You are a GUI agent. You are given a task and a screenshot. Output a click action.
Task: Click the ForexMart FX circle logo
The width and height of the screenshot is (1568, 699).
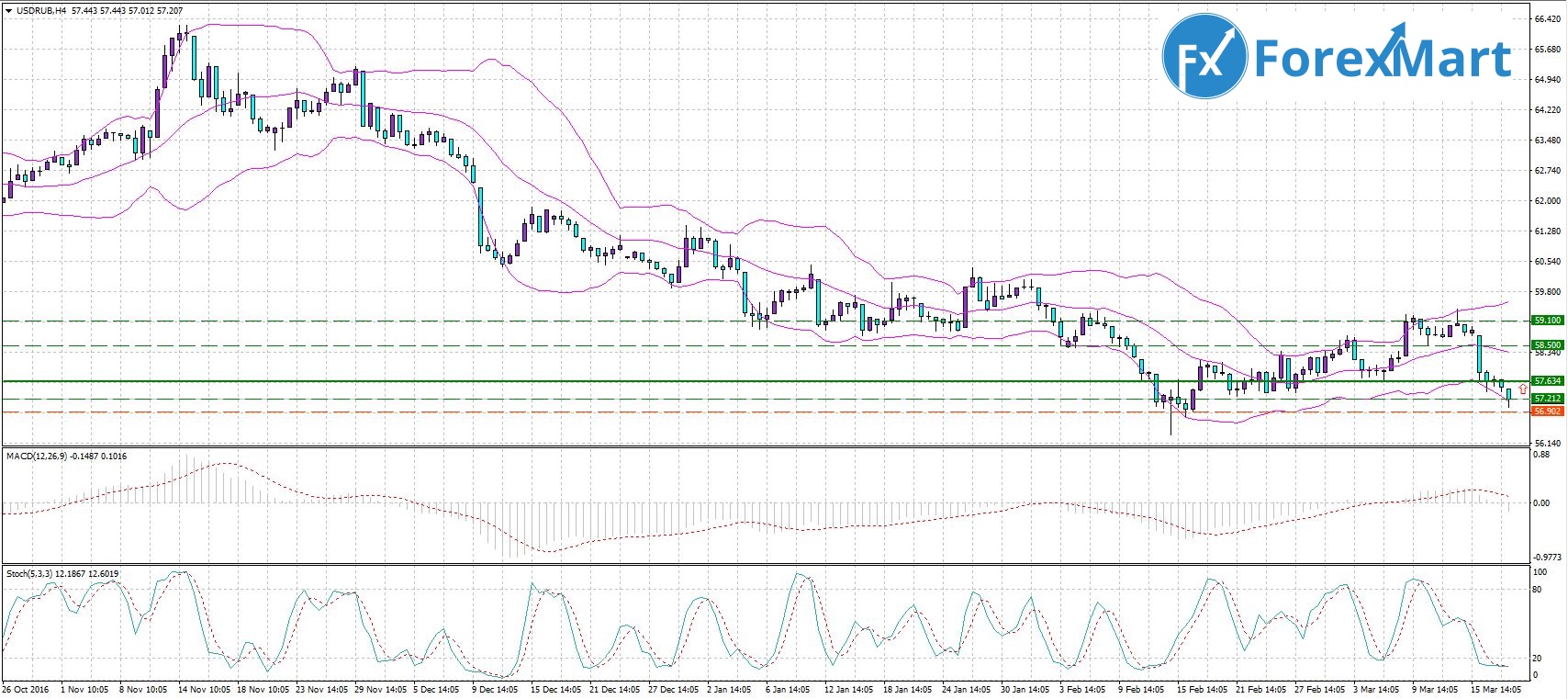(1204, 58)
